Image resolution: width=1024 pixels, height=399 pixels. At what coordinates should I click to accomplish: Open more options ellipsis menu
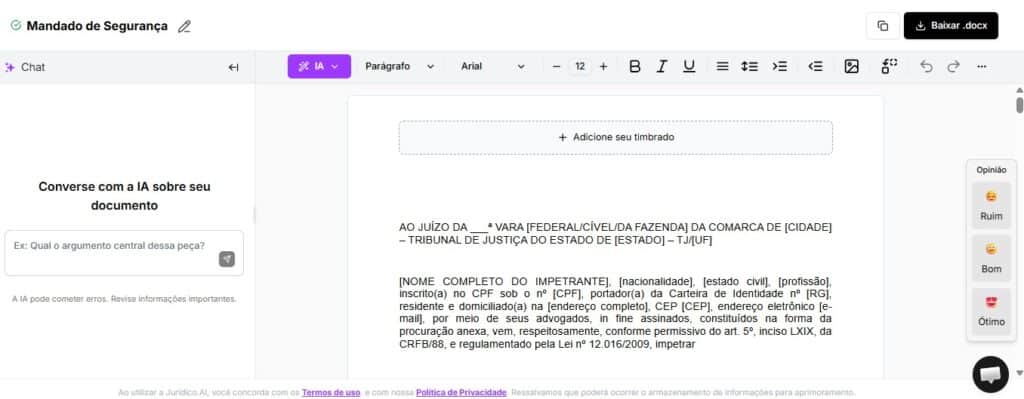(x=982, y=67)
